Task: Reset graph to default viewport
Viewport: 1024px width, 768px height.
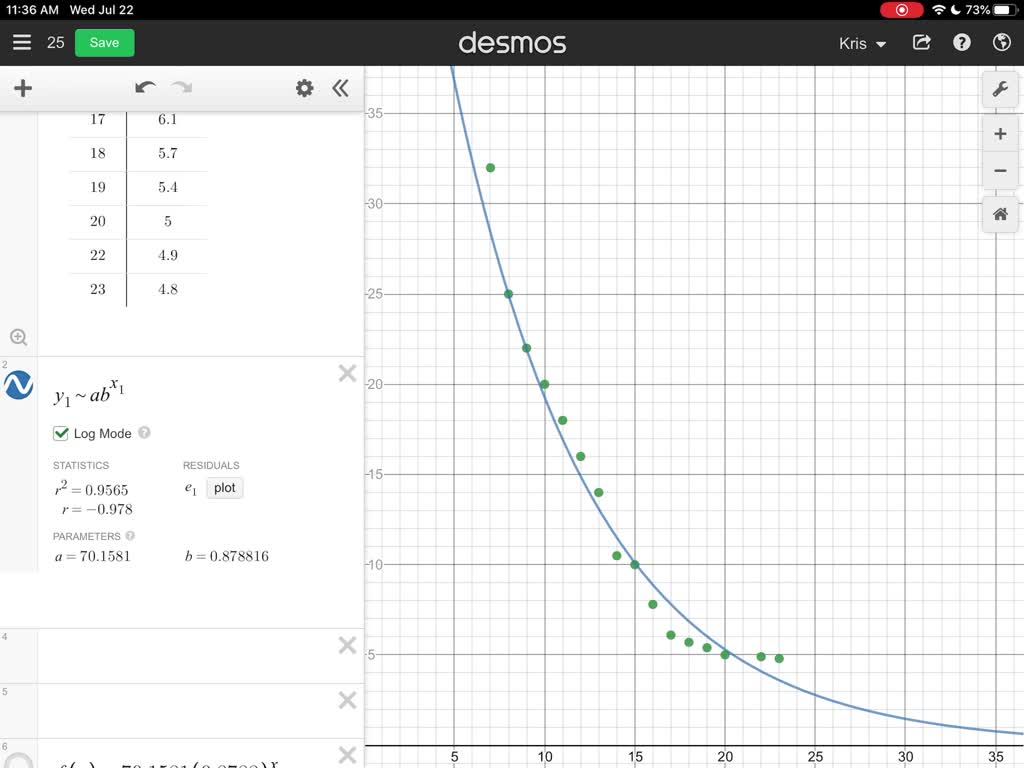Action: 999,214
